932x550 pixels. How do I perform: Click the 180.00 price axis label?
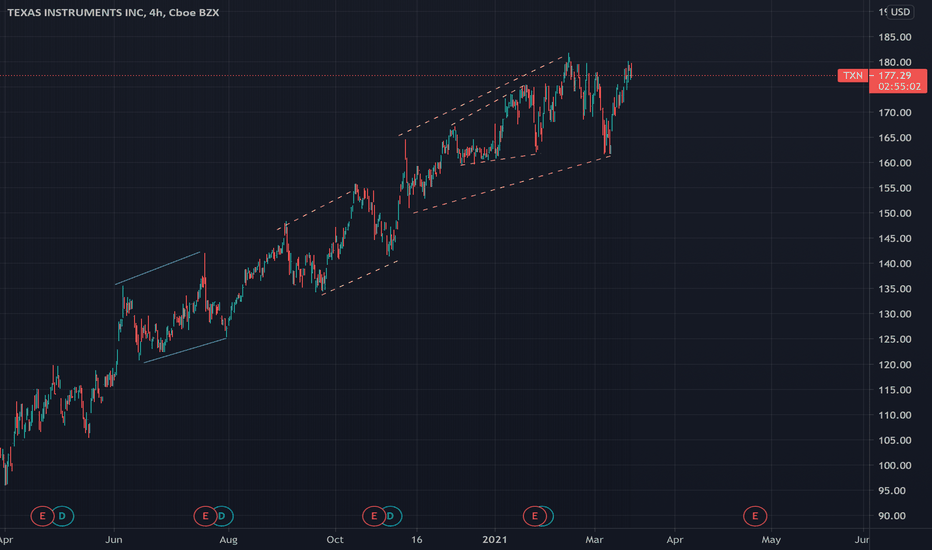pos(895,62)
